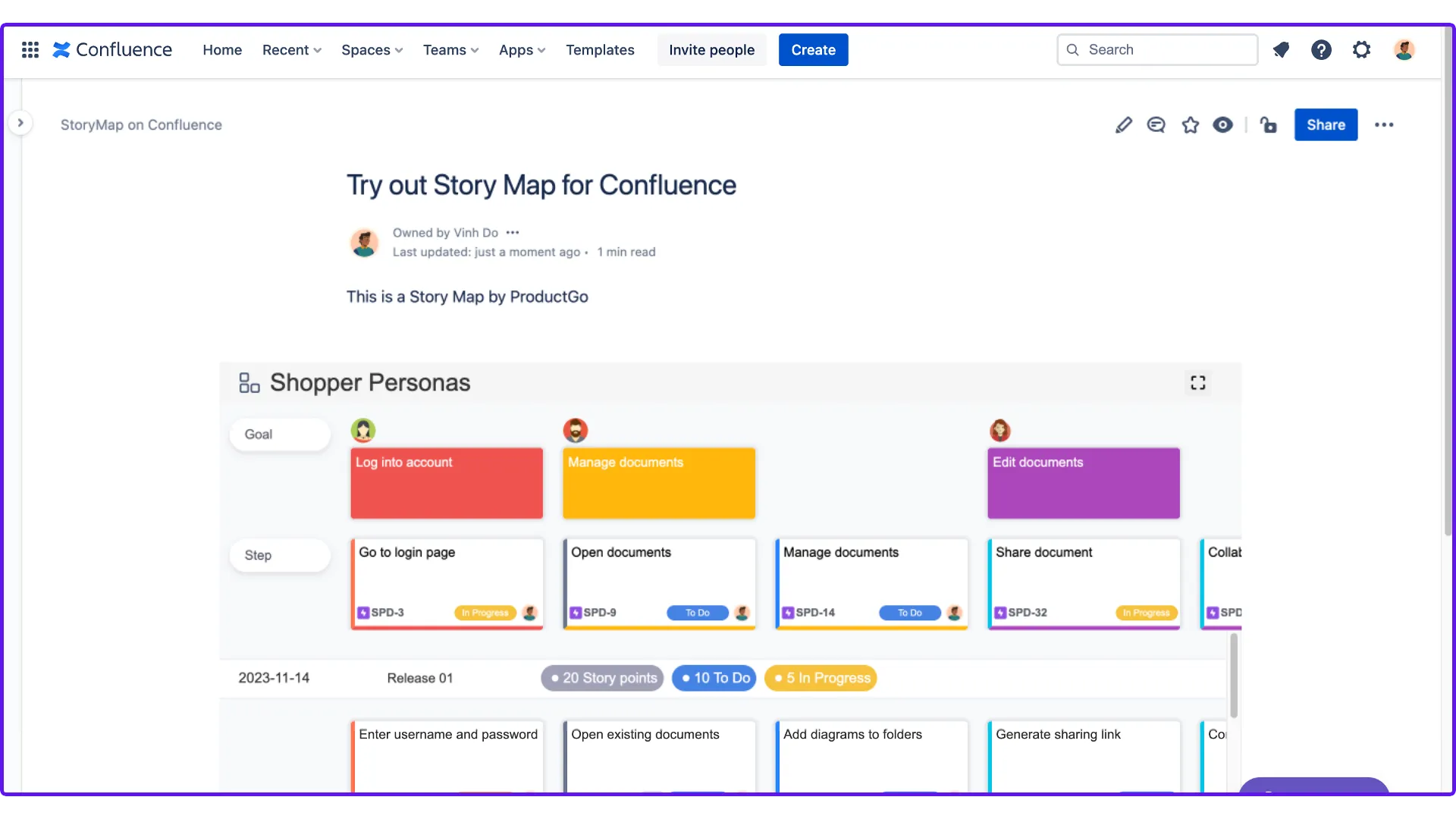Click the Shopper Personas board icon

point(249,383)
